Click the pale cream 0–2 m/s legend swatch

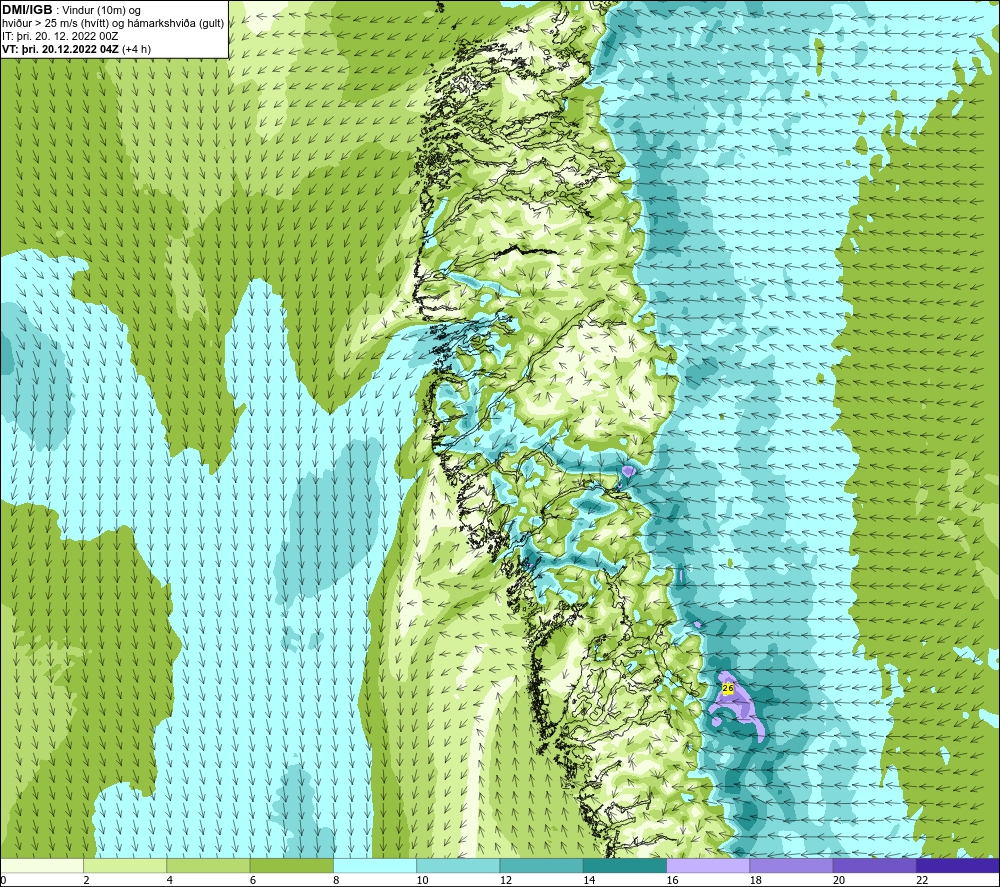[42, 865]
